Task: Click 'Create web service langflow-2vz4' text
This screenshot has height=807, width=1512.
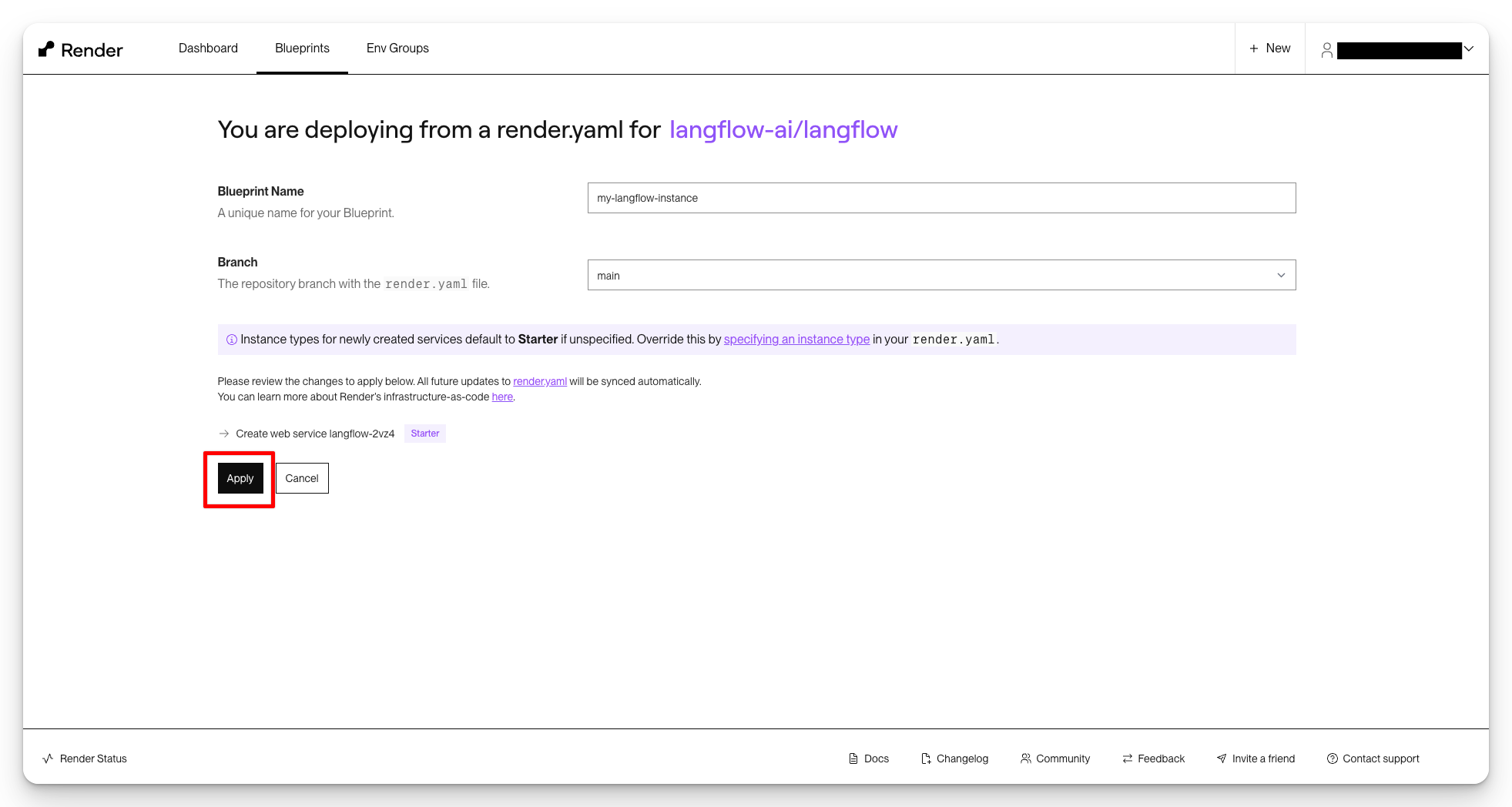Action: click(x=315, y=434)
